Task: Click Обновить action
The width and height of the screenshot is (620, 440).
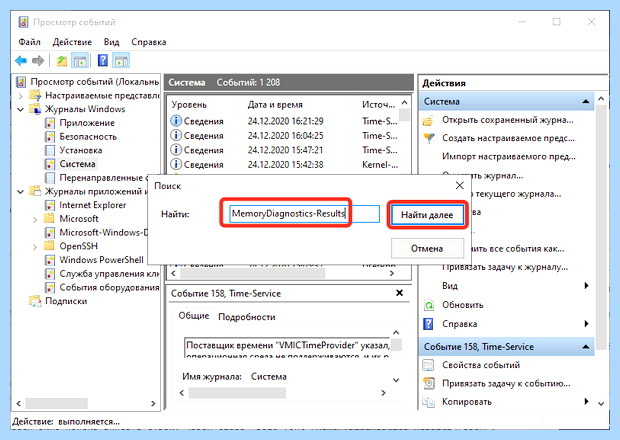Action: (463, 305)
